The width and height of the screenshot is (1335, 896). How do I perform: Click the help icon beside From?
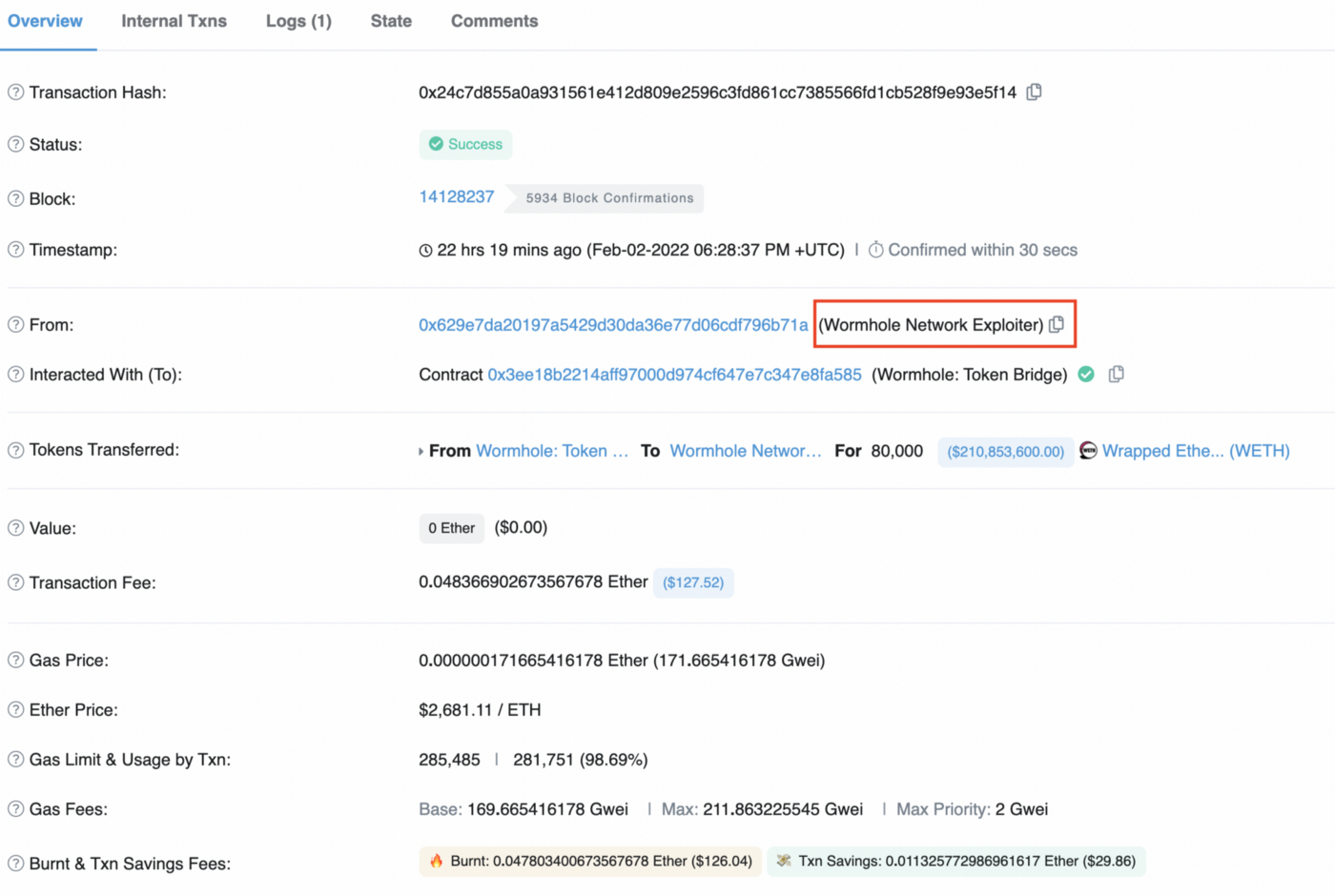[x=15, y=325]
